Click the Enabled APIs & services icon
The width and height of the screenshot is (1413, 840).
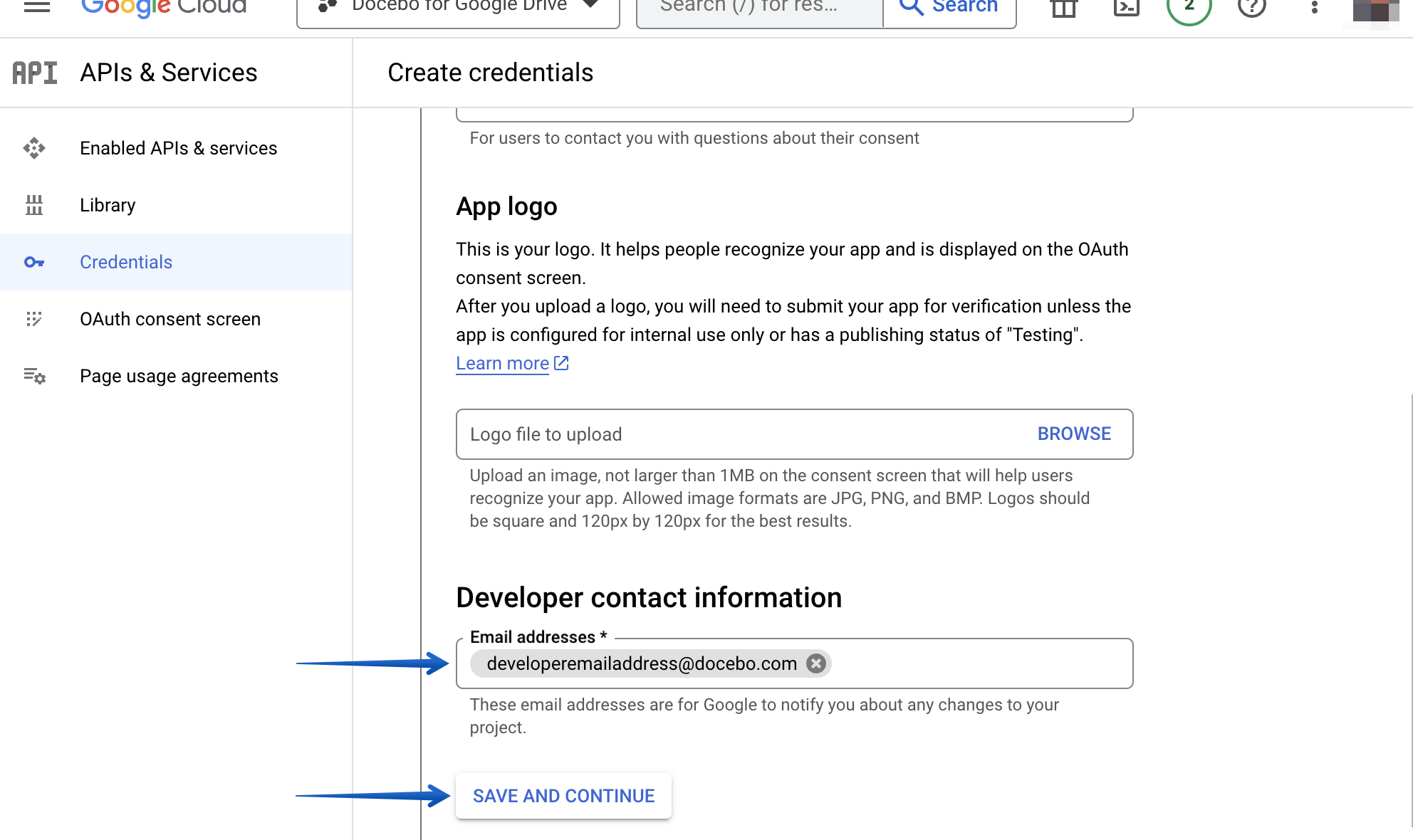click(x=33, y=148)
